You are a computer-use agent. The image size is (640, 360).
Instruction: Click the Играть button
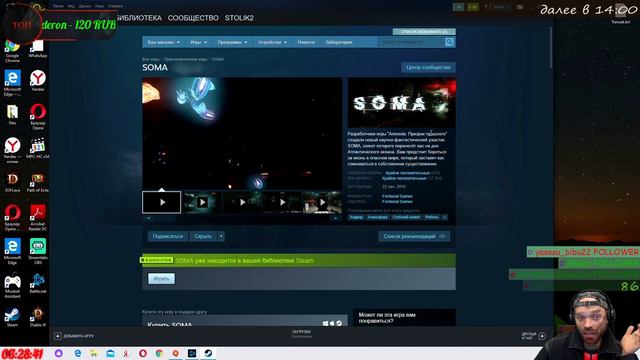(x=161, y=278)
